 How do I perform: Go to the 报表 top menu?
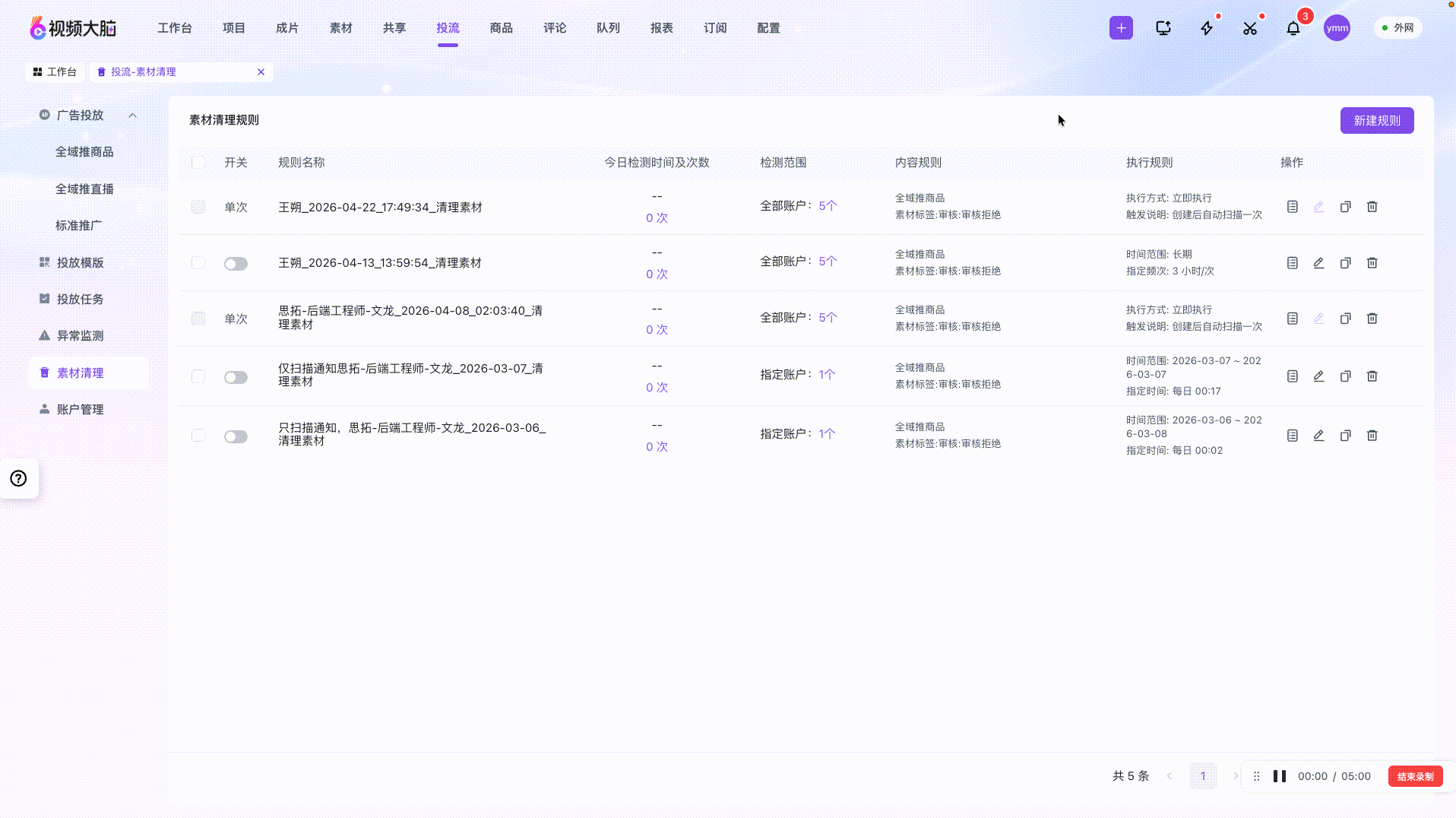(x=661, y=28)
